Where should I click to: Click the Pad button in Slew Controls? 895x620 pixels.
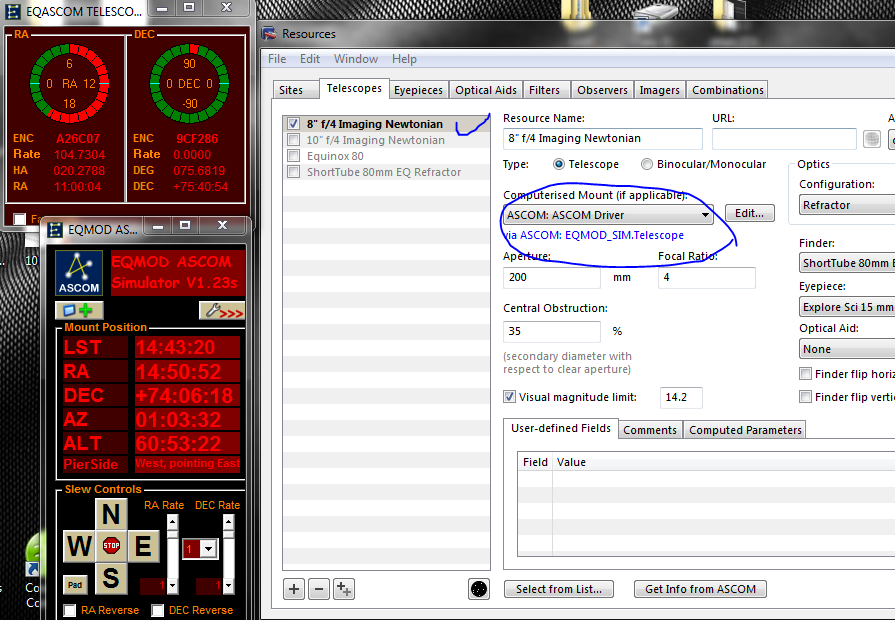[x=75, y=585]
